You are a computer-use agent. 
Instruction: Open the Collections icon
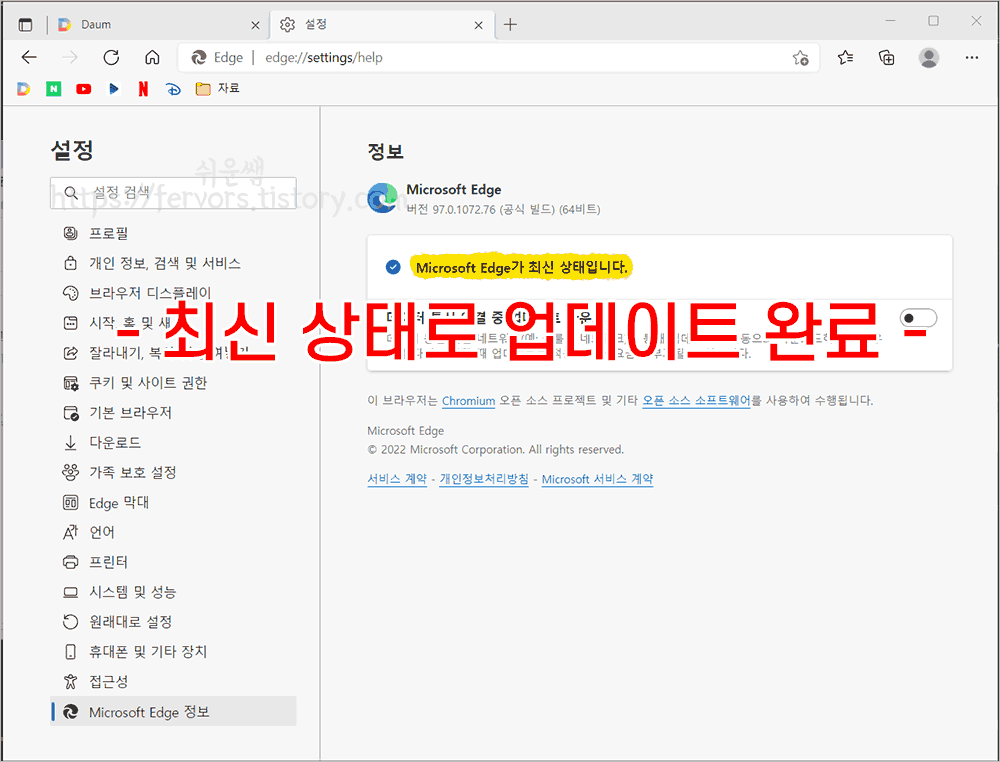tap(886, 57)
